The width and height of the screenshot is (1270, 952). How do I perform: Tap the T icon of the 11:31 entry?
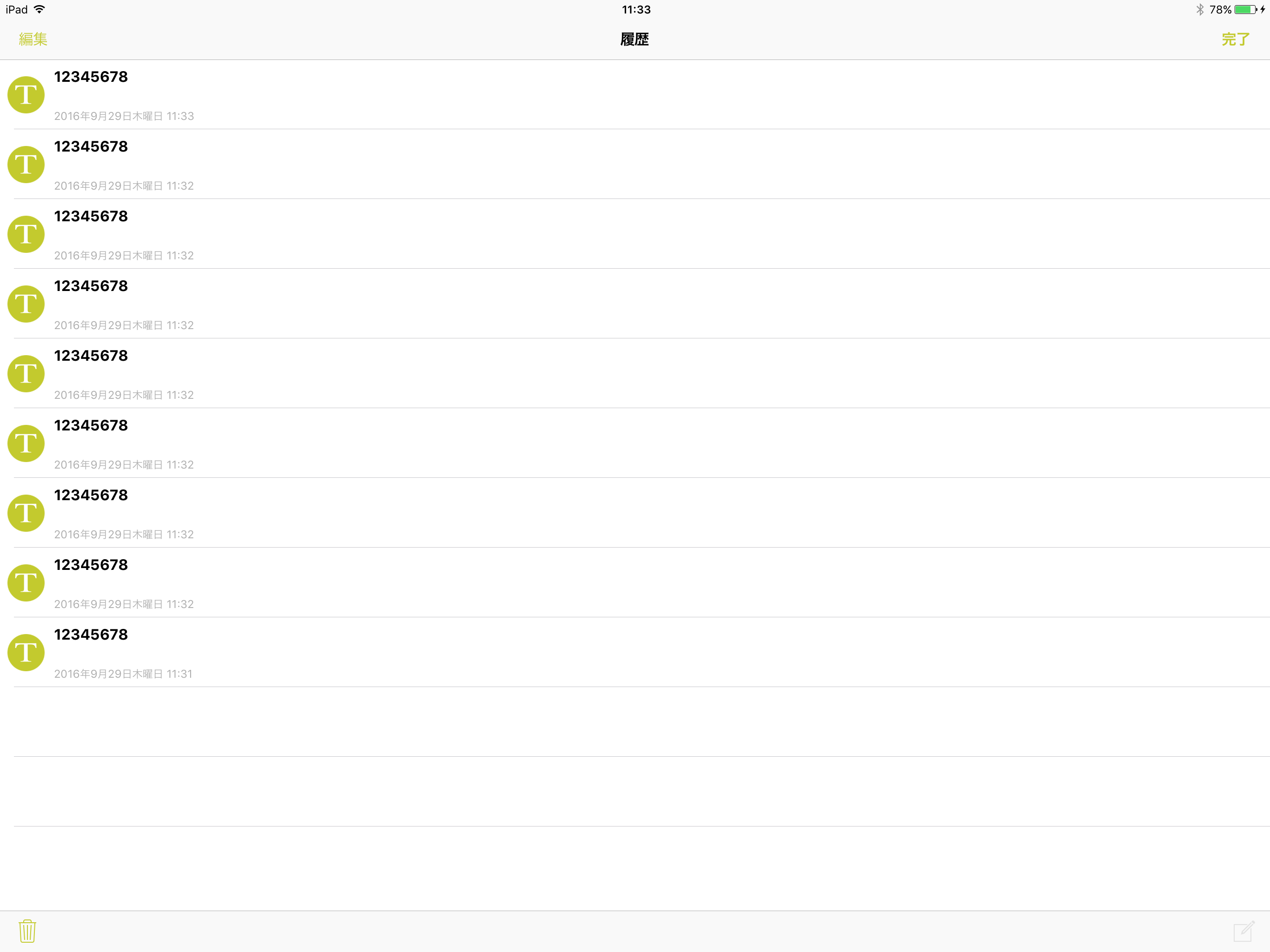tap(26, 652)
